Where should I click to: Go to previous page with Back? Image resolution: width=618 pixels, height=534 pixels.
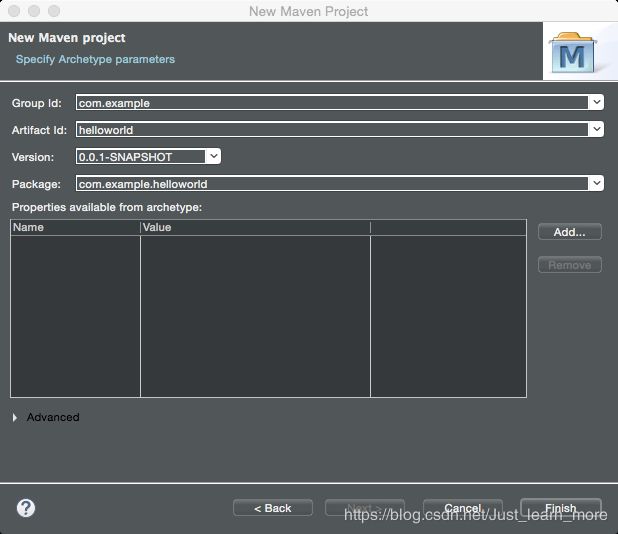point(273,508)
